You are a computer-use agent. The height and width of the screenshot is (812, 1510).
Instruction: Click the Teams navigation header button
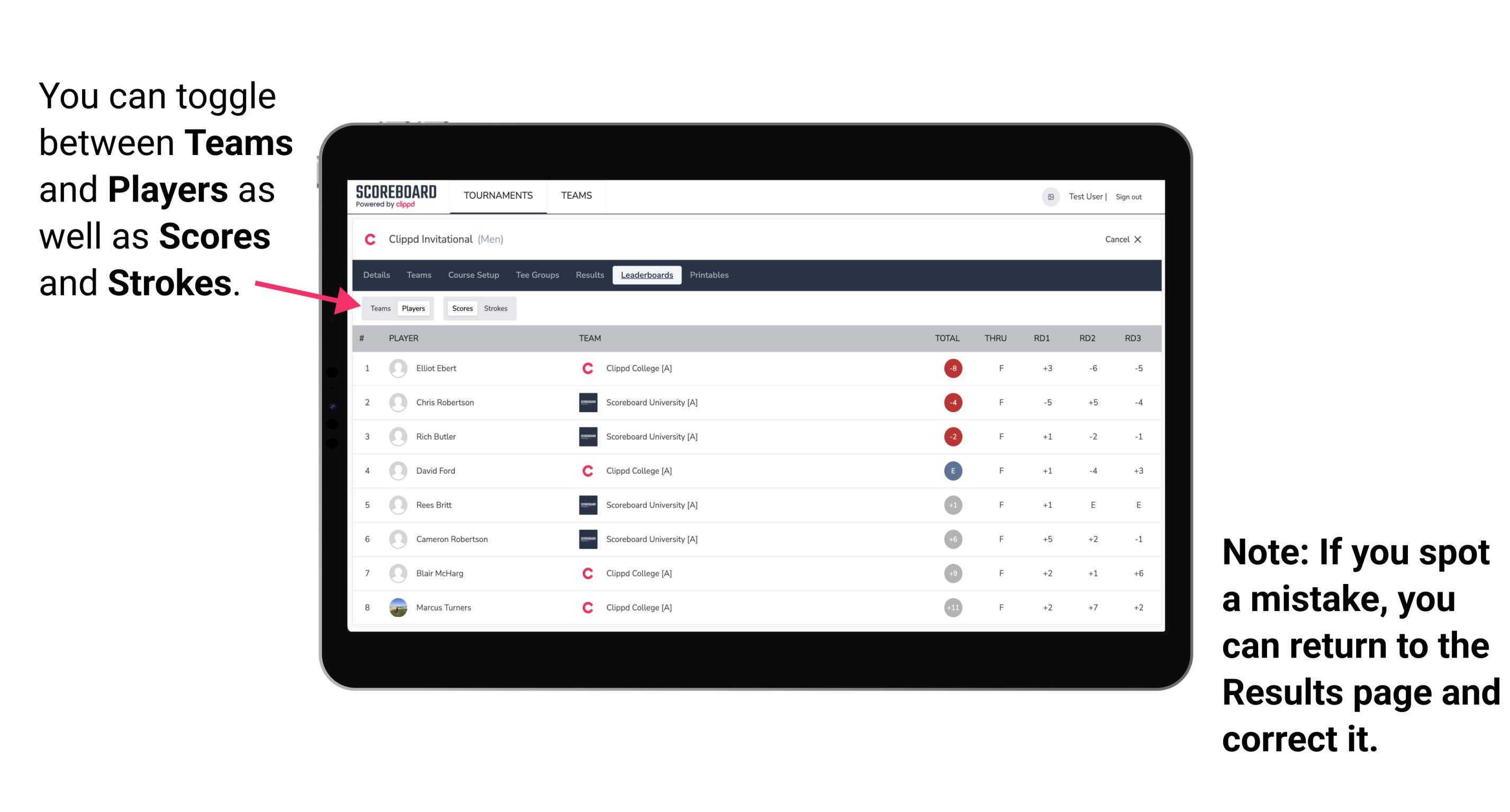click(576, 196)
